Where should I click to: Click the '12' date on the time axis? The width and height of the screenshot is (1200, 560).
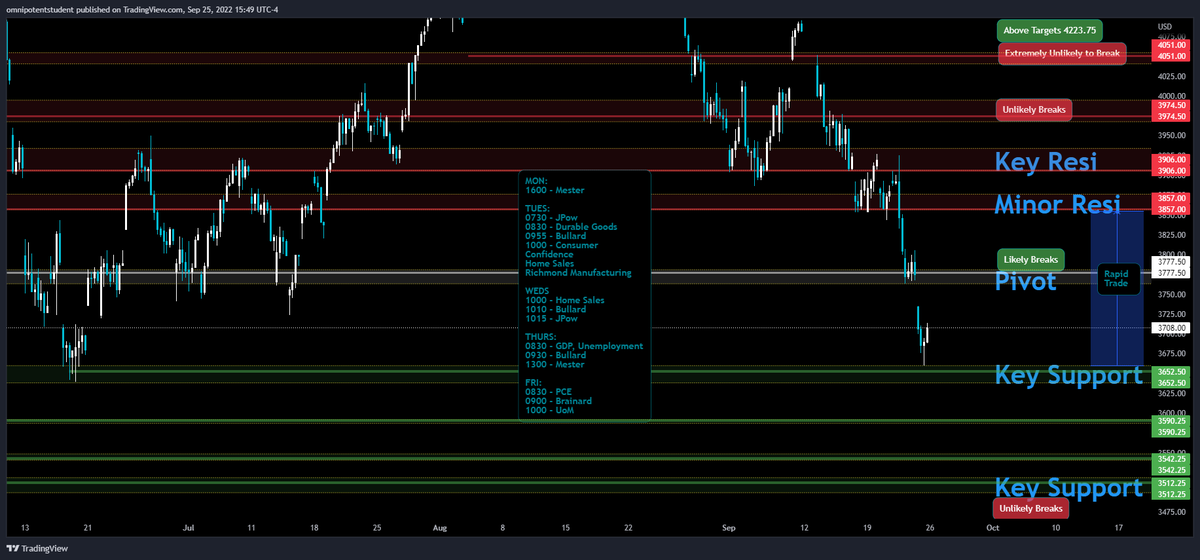[804, 526]
